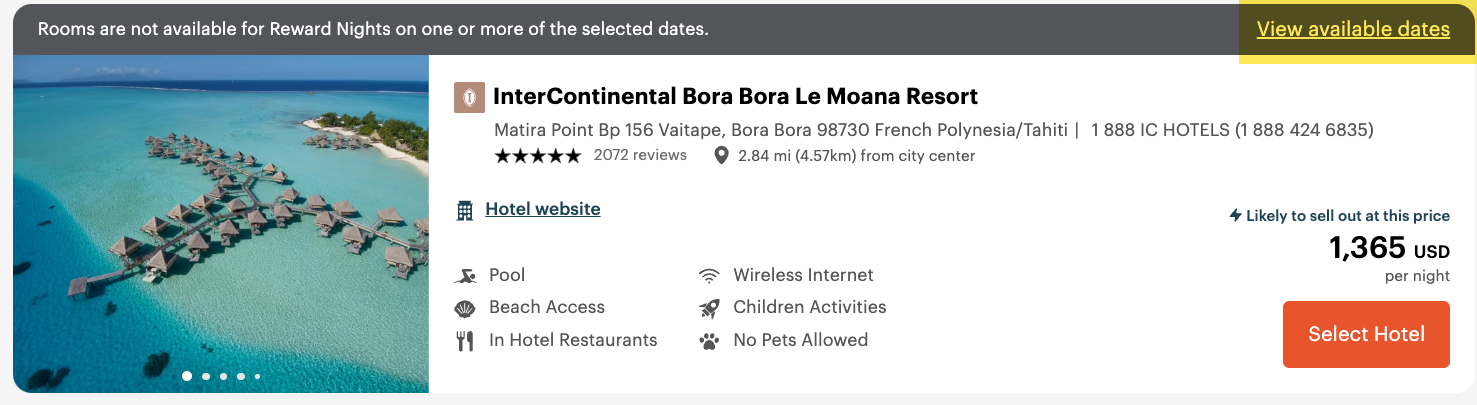Select the second photo carousel dot
Viewport: 1477px width, 405px height.
coord(205,377)
